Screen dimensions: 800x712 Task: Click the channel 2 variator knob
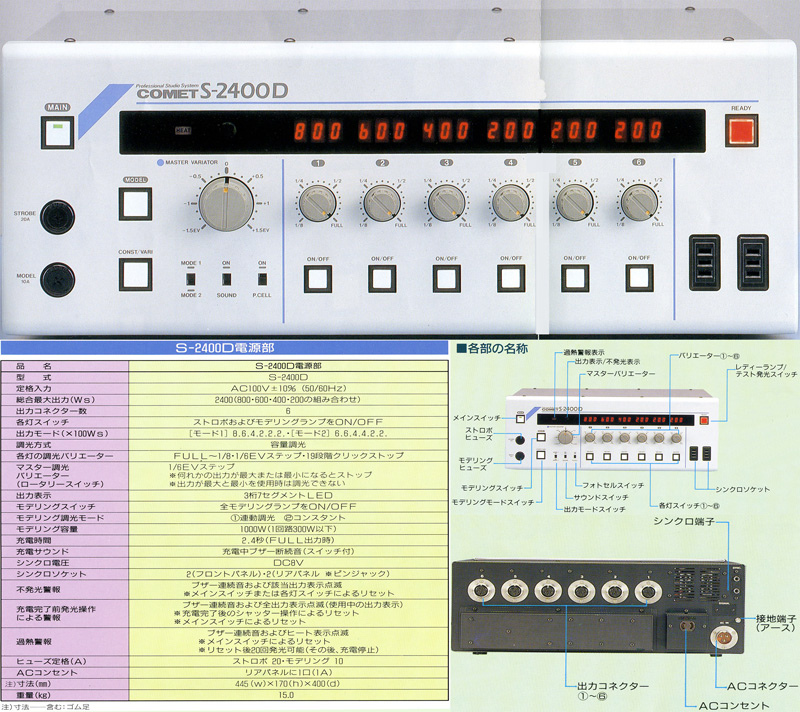coord(382,202)
